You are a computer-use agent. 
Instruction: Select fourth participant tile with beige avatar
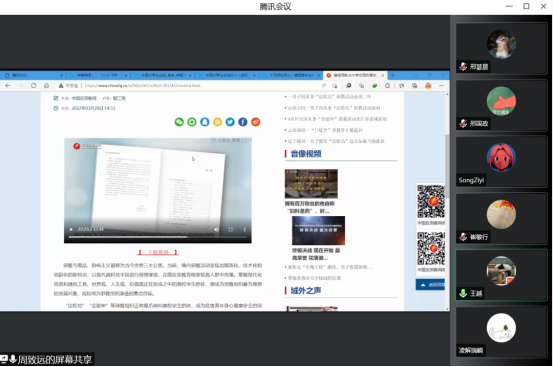[501, 219]
